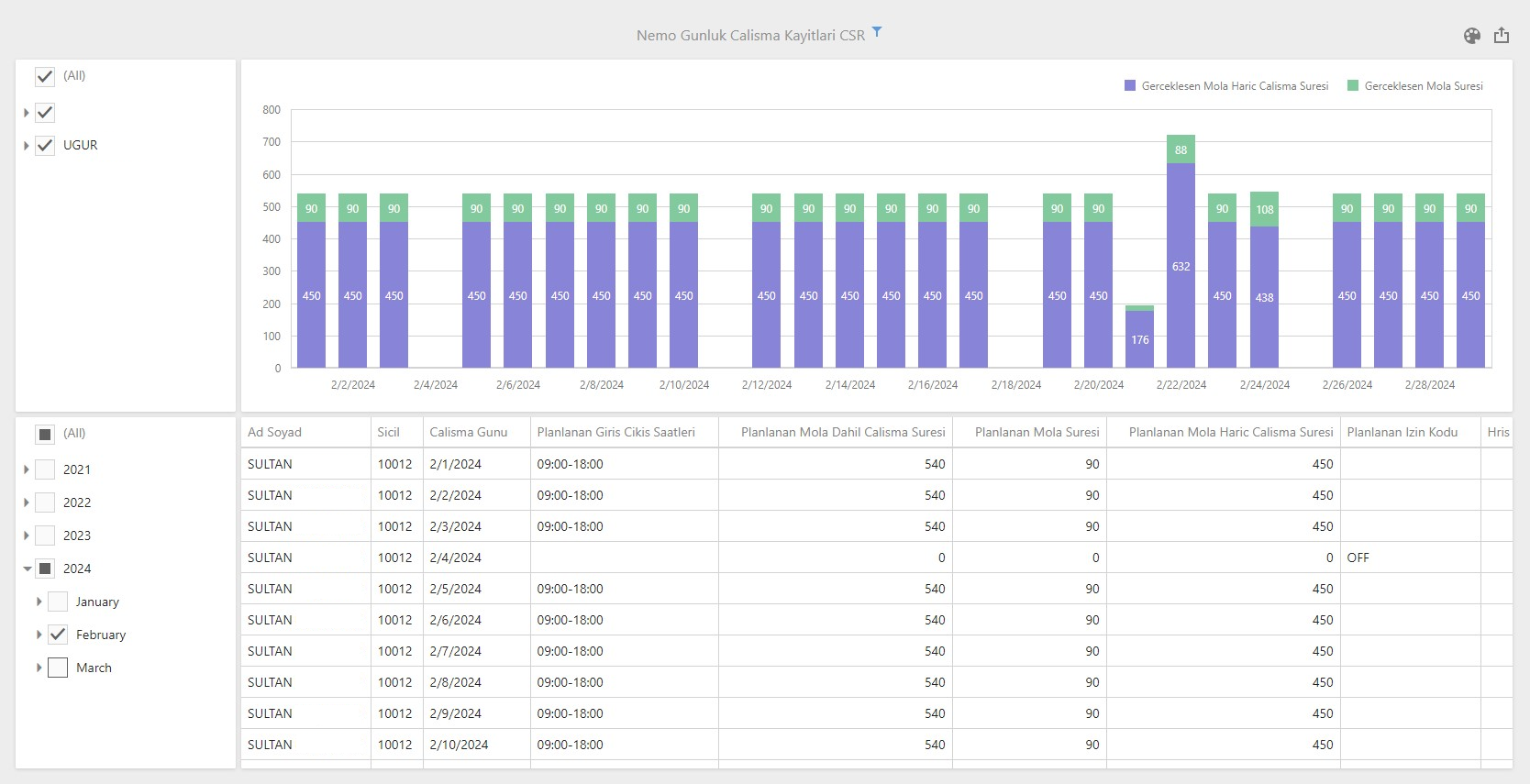Click the green 108 bar segment

point(1264,209)
